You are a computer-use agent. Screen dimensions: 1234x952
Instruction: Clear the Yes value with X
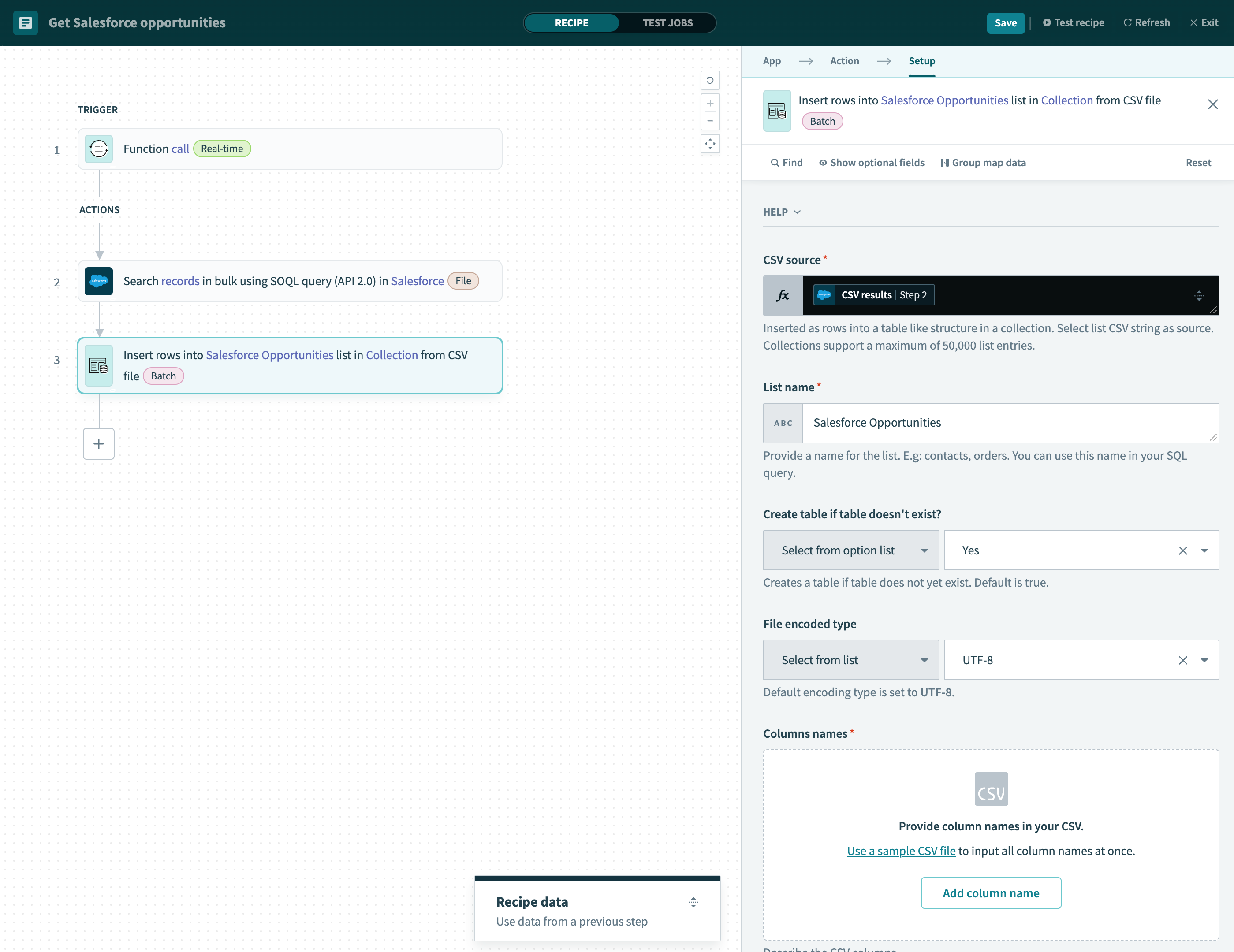coord(1182,550)
